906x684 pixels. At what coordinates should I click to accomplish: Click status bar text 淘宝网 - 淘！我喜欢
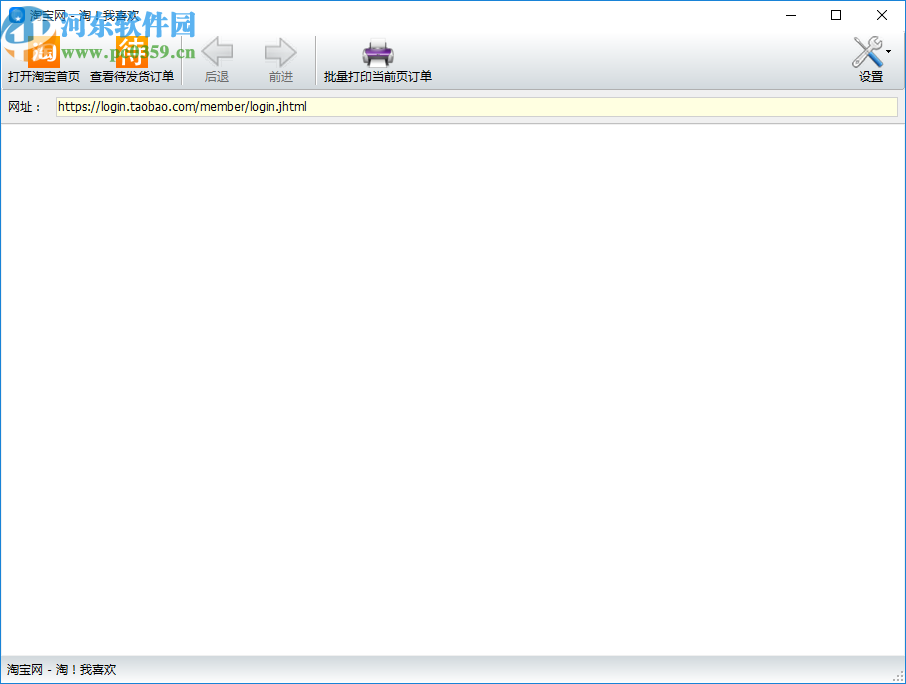(61, 670)
